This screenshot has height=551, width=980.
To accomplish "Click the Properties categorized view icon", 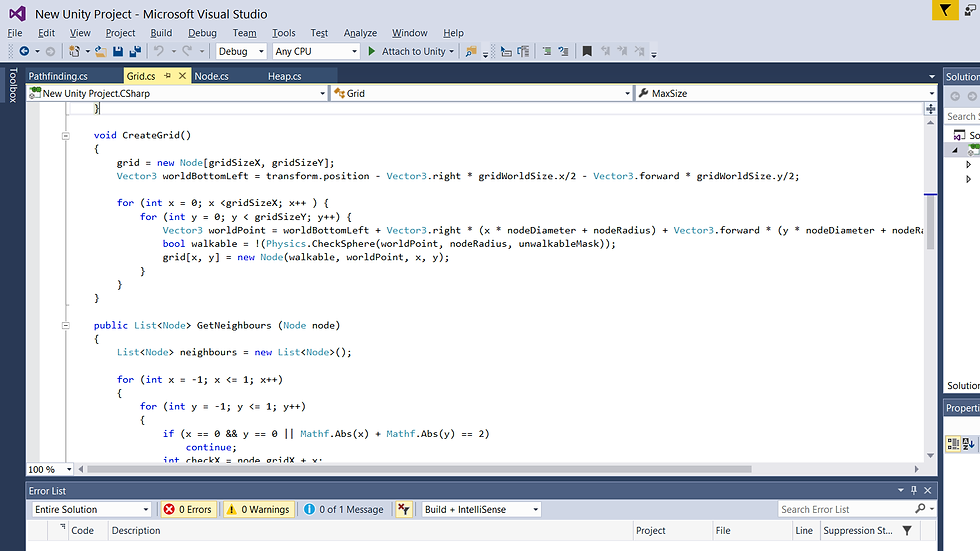I will pyautogui.click(x=953, y=444).
